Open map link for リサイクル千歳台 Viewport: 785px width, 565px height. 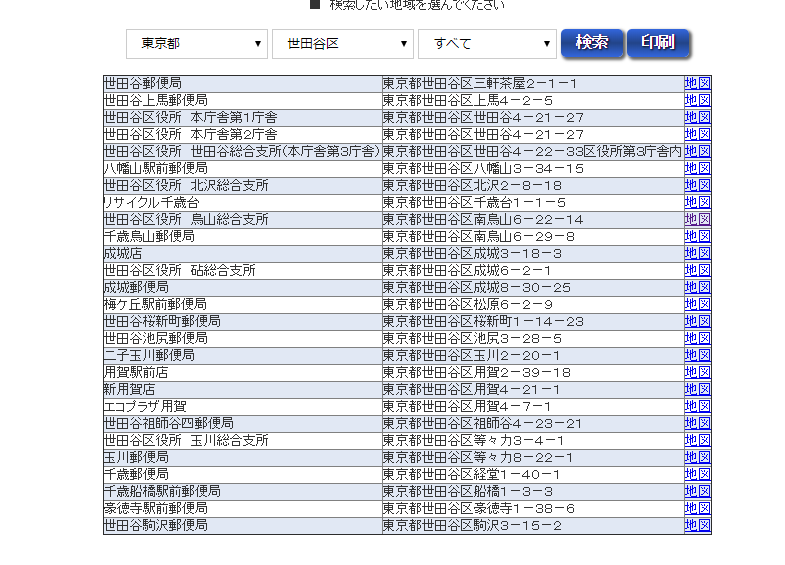(697, 202)
